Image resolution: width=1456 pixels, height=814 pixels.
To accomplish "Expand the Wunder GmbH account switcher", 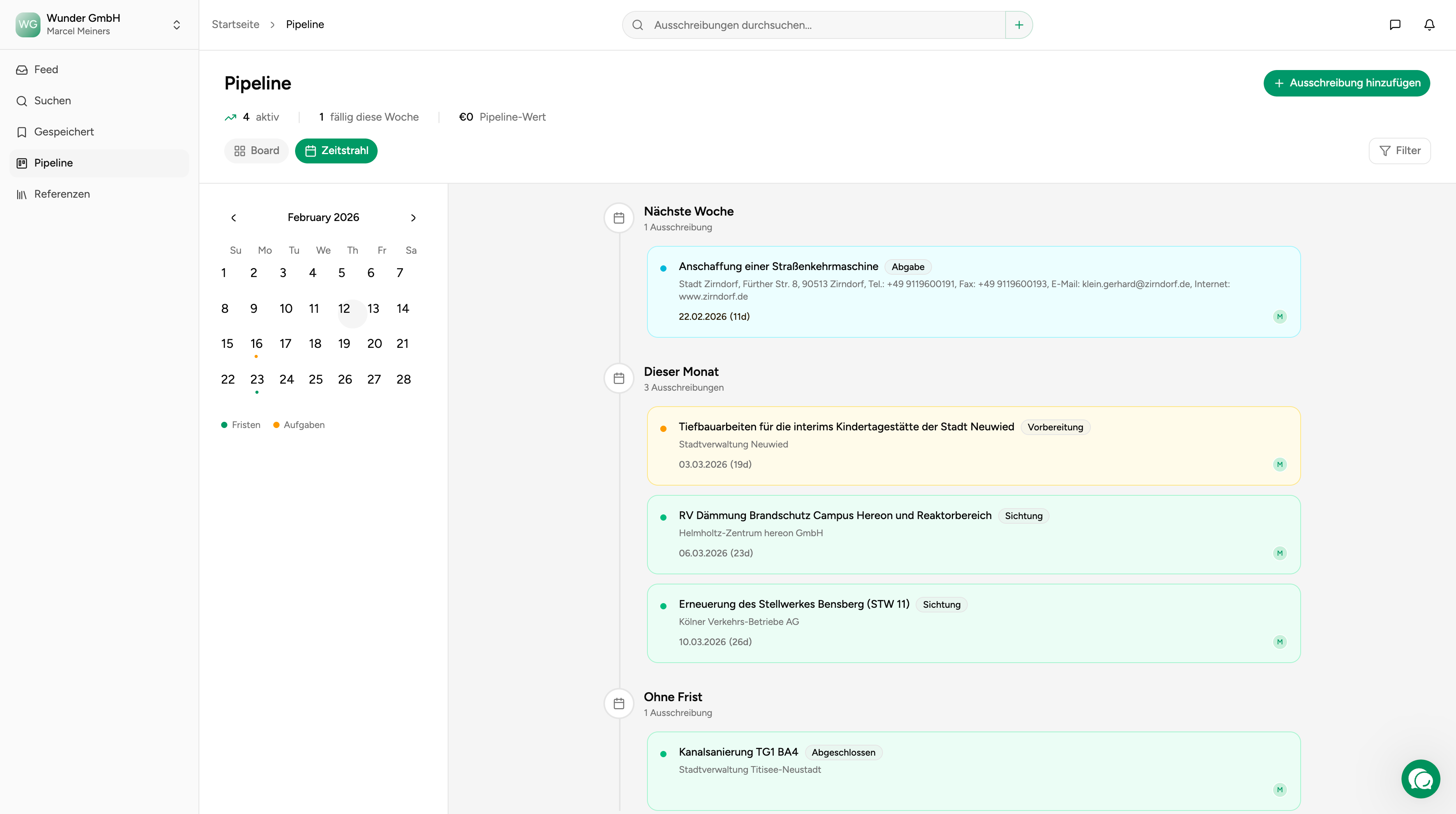I will click(x=176, y=25).
